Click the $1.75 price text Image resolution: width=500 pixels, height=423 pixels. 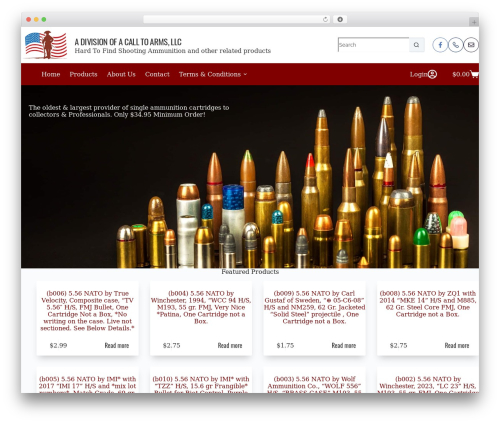coord(285,345)
